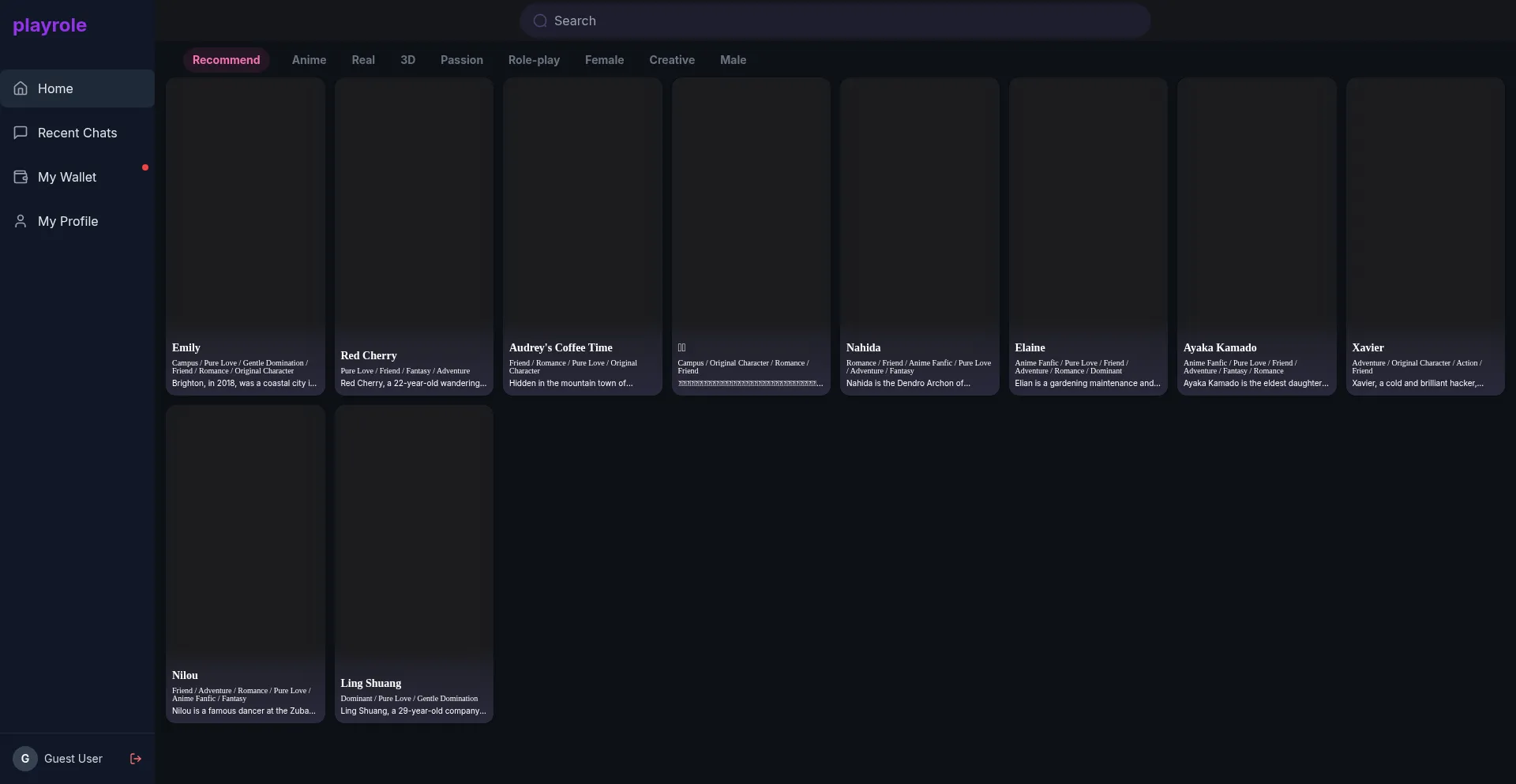Show the 3D category tab
This screenshot has height=784, width=1516.
click(407, 60)
